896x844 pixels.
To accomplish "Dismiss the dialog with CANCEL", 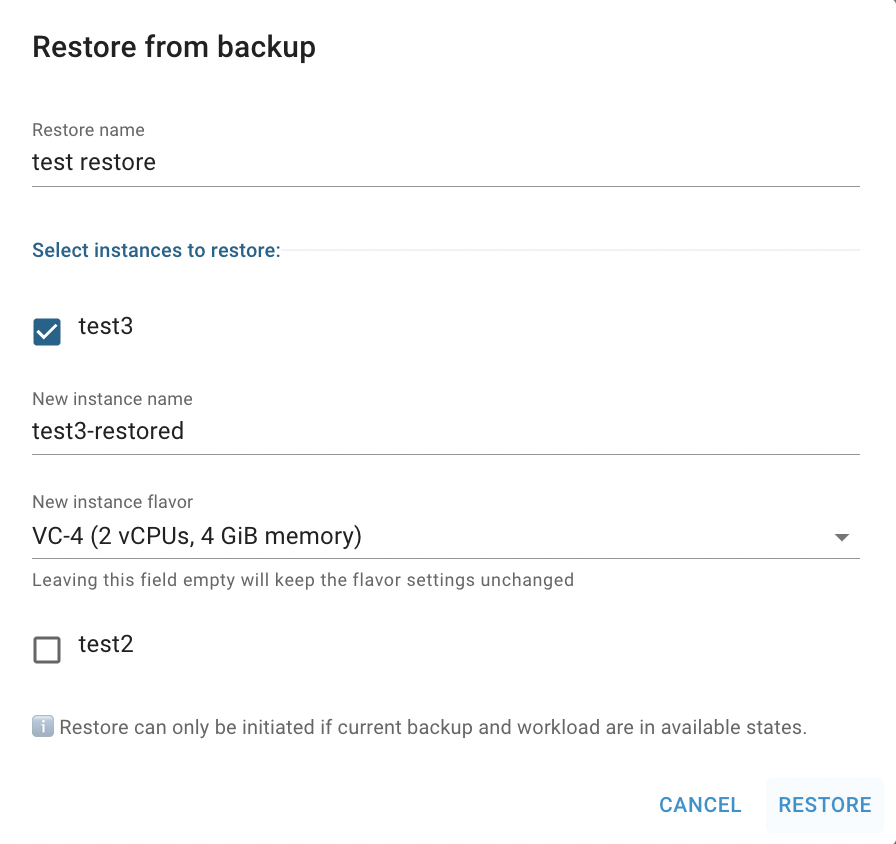I will click(700, 805).
